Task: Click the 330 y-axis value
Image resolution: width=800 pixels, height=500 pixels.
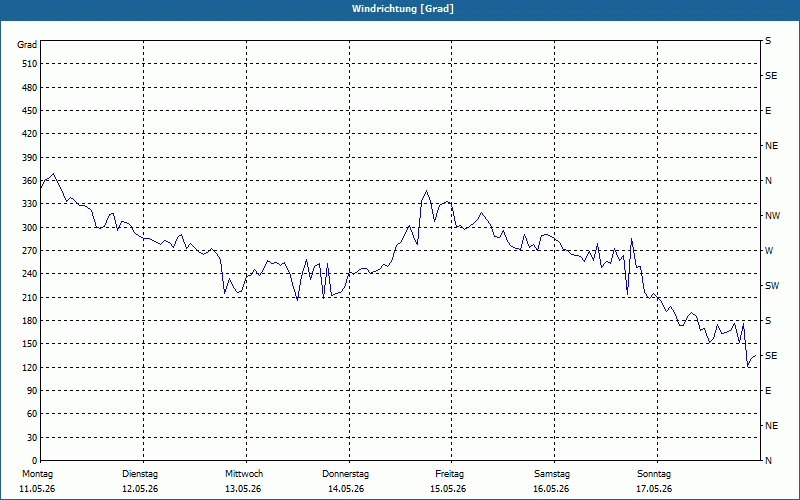Action: (x=30, y=204)
